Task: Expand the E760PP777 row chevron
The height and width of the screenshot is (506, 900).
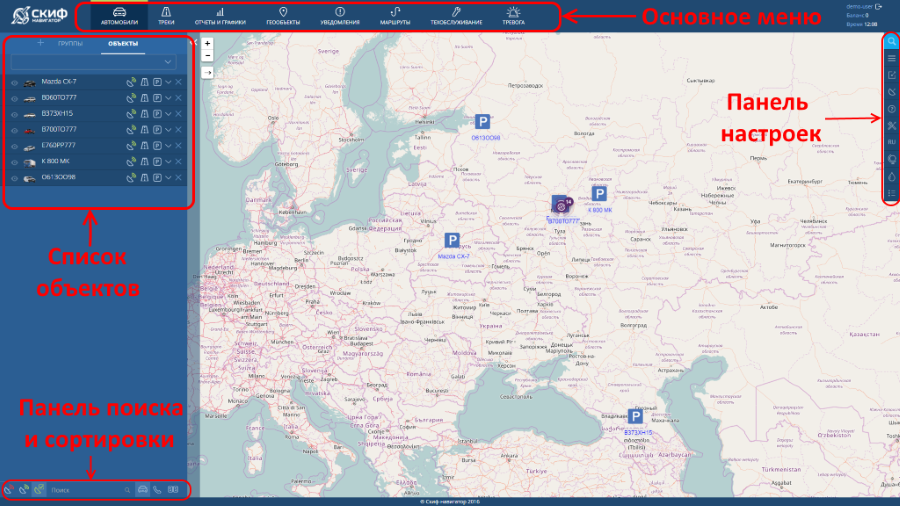Action: [168, 146]
